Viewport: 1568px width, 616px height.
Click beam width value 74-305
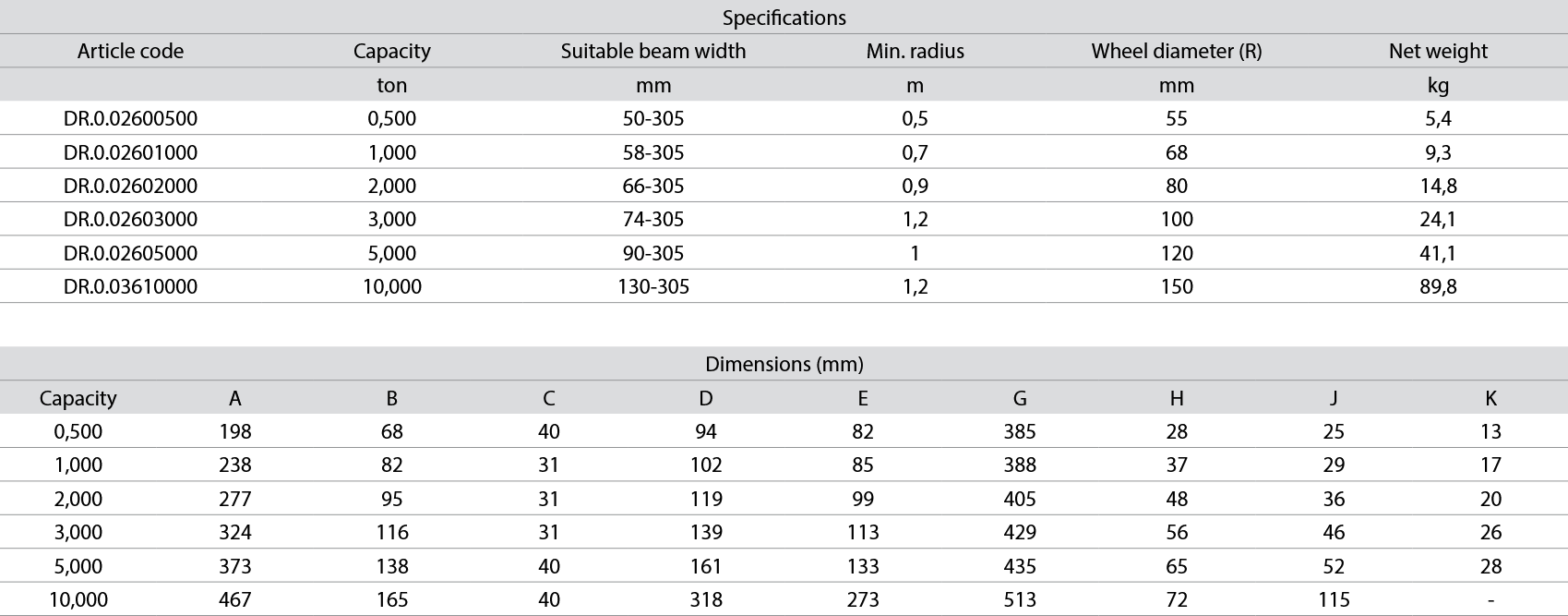pos(653,220)
